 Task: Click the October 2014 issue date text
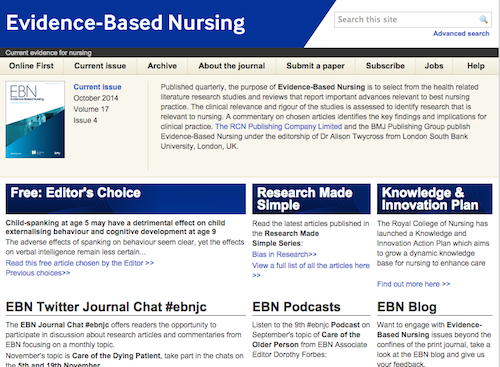click(x=96, y=98)
